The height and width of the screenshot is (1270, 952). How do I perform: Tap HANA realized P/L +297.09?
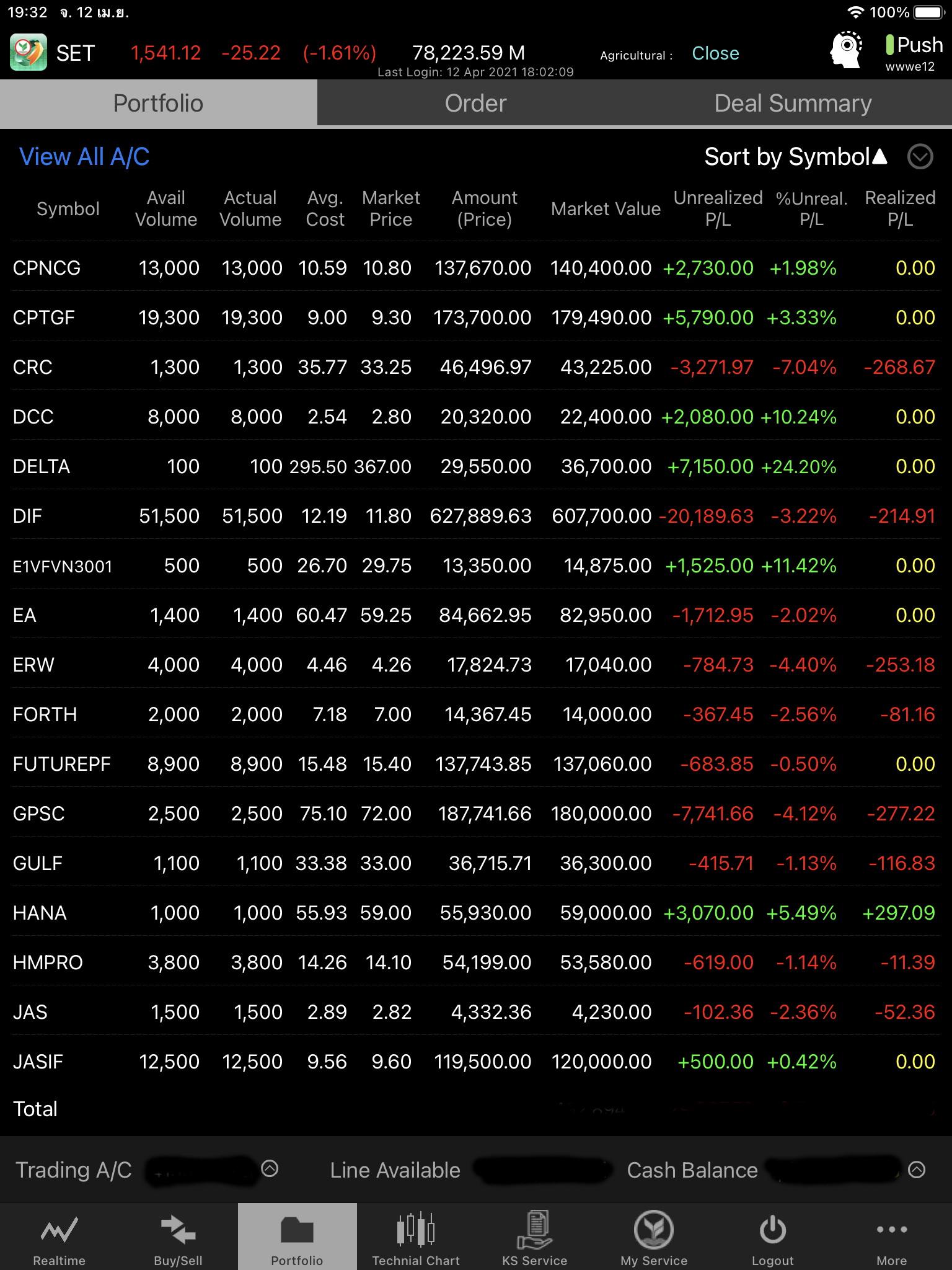point(899,913)
